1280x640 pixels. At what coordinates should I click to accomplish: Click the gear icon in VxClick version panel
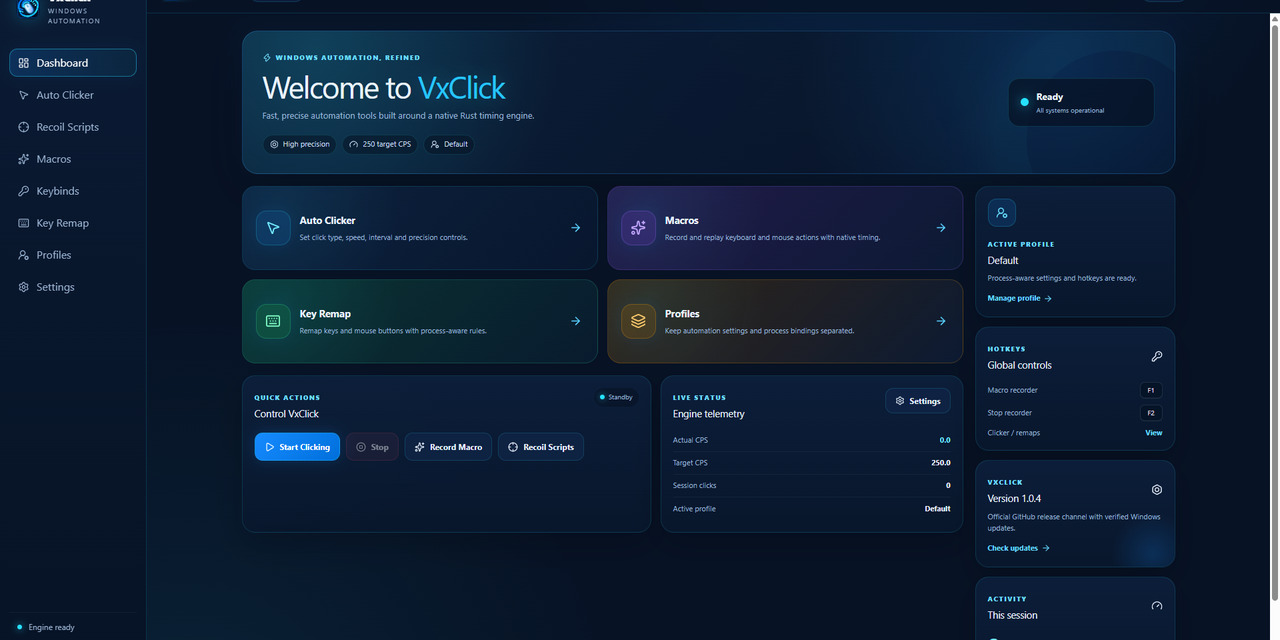1157,490
